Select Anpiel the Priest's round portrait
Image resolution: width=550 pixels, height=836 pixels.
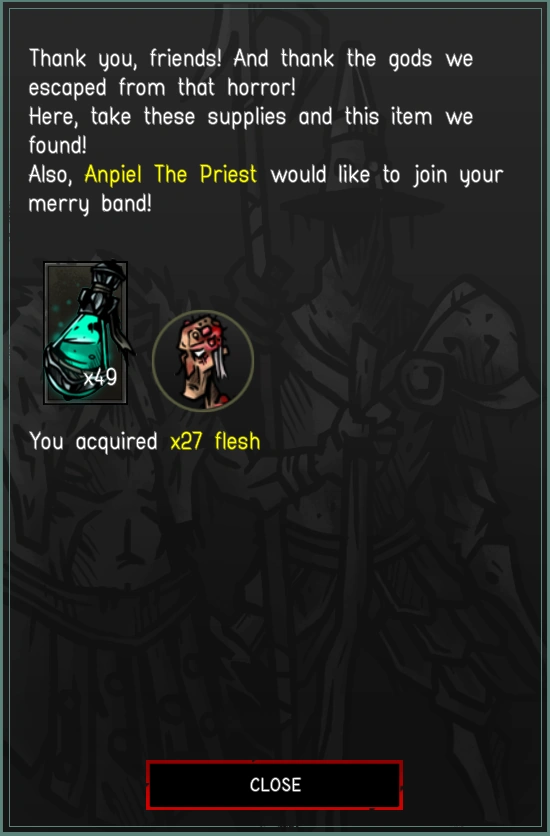click(x=203, y=361)
